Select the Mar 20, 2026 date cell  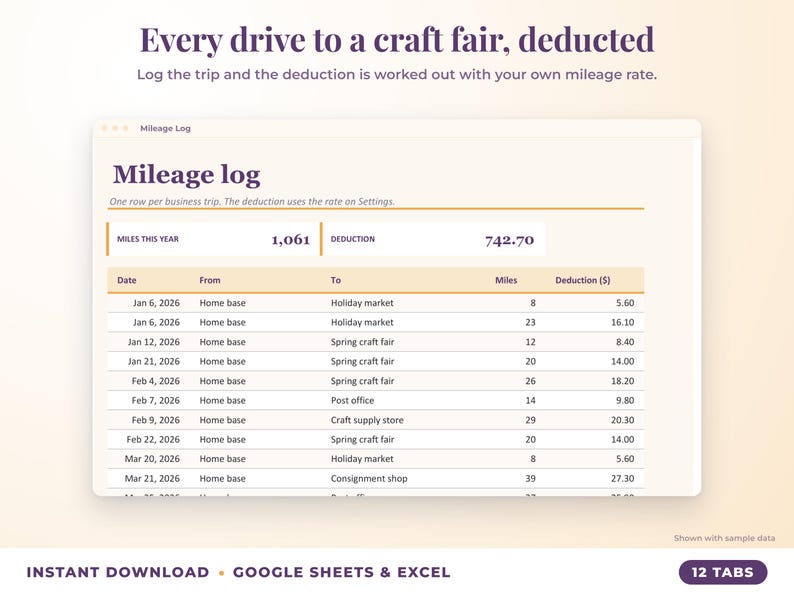pyautogui.click(x=152, y=459)
